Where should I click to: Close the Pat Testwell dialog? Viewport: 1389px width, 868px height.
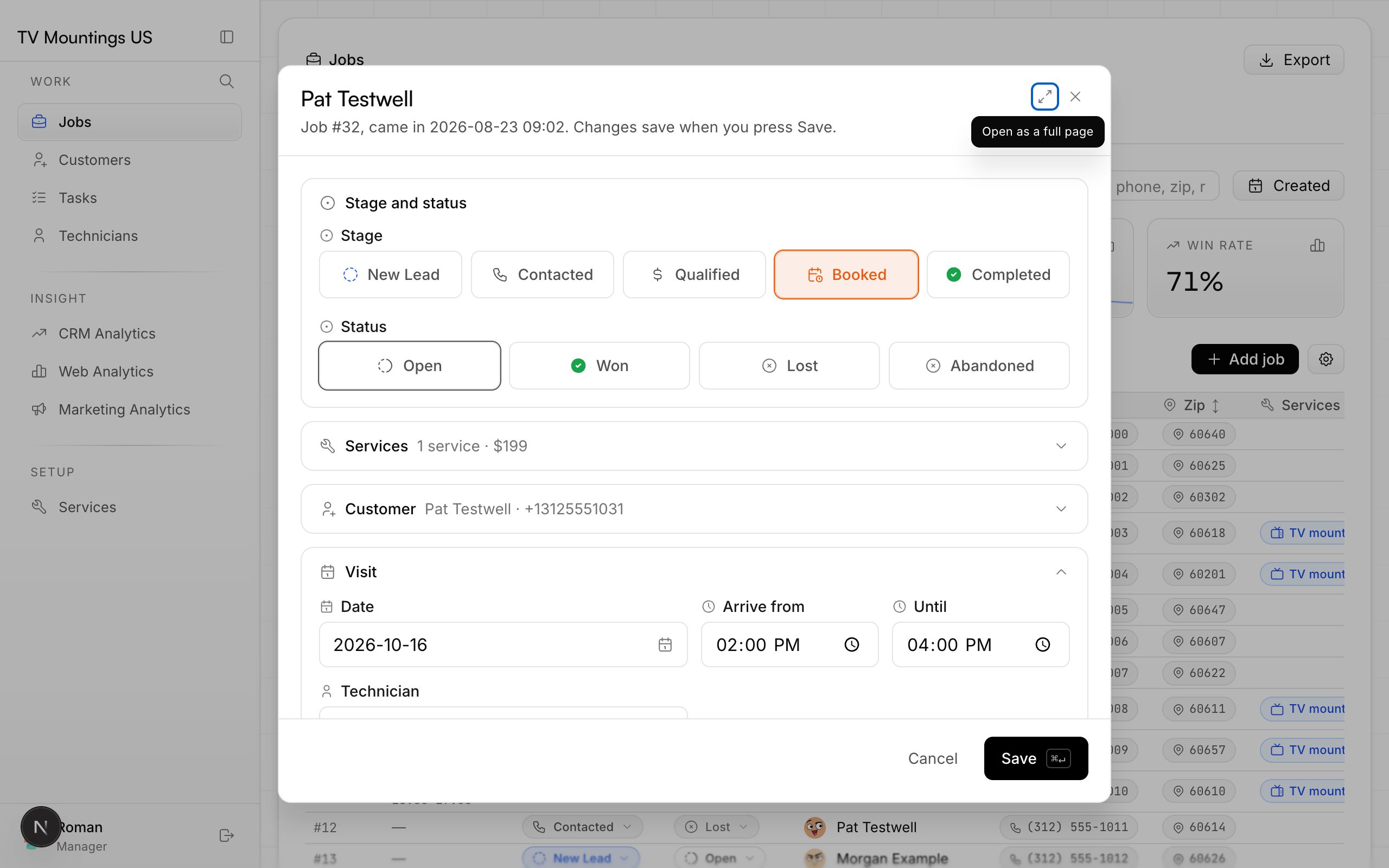[x=1075, y=97]
